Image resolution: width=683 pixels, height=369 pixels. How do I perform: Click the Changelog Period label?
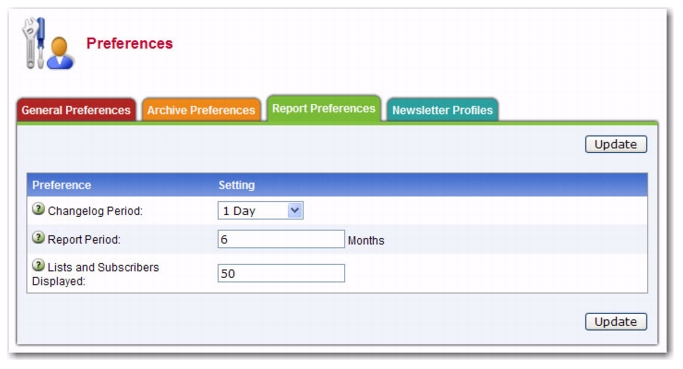[x=95, y=211]
